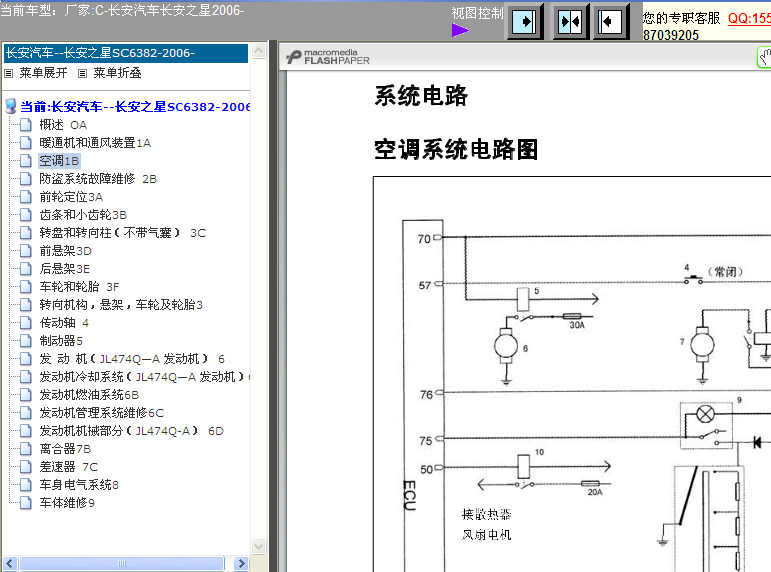Click the page icon beside 差速器 7C
This screenshot has height=572, width=771.
coord(26,467)
